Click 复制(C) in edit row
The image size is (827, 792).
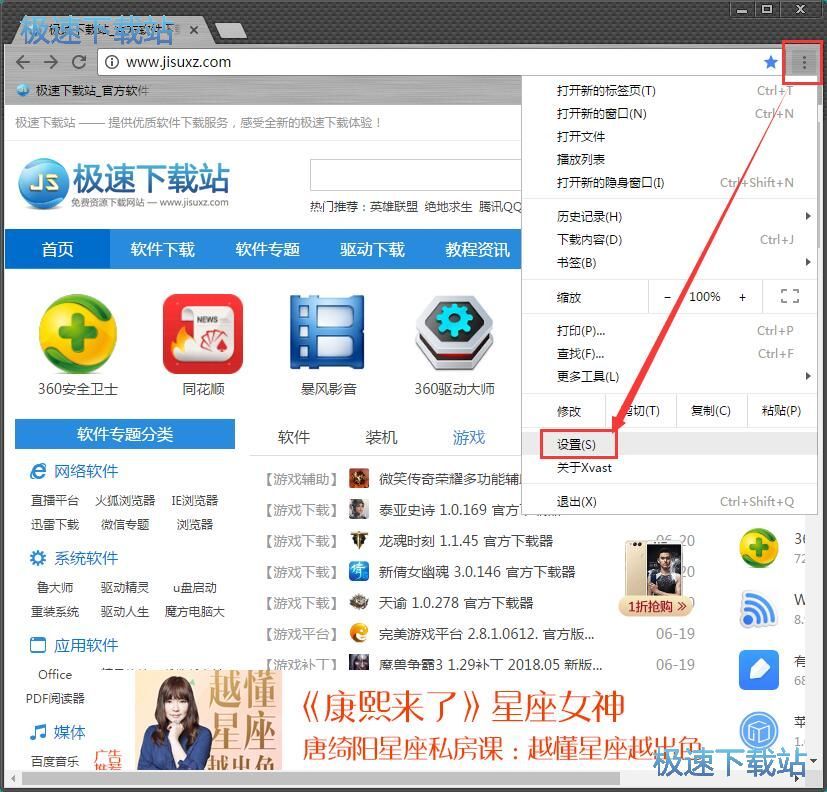(x=711, y=410)
